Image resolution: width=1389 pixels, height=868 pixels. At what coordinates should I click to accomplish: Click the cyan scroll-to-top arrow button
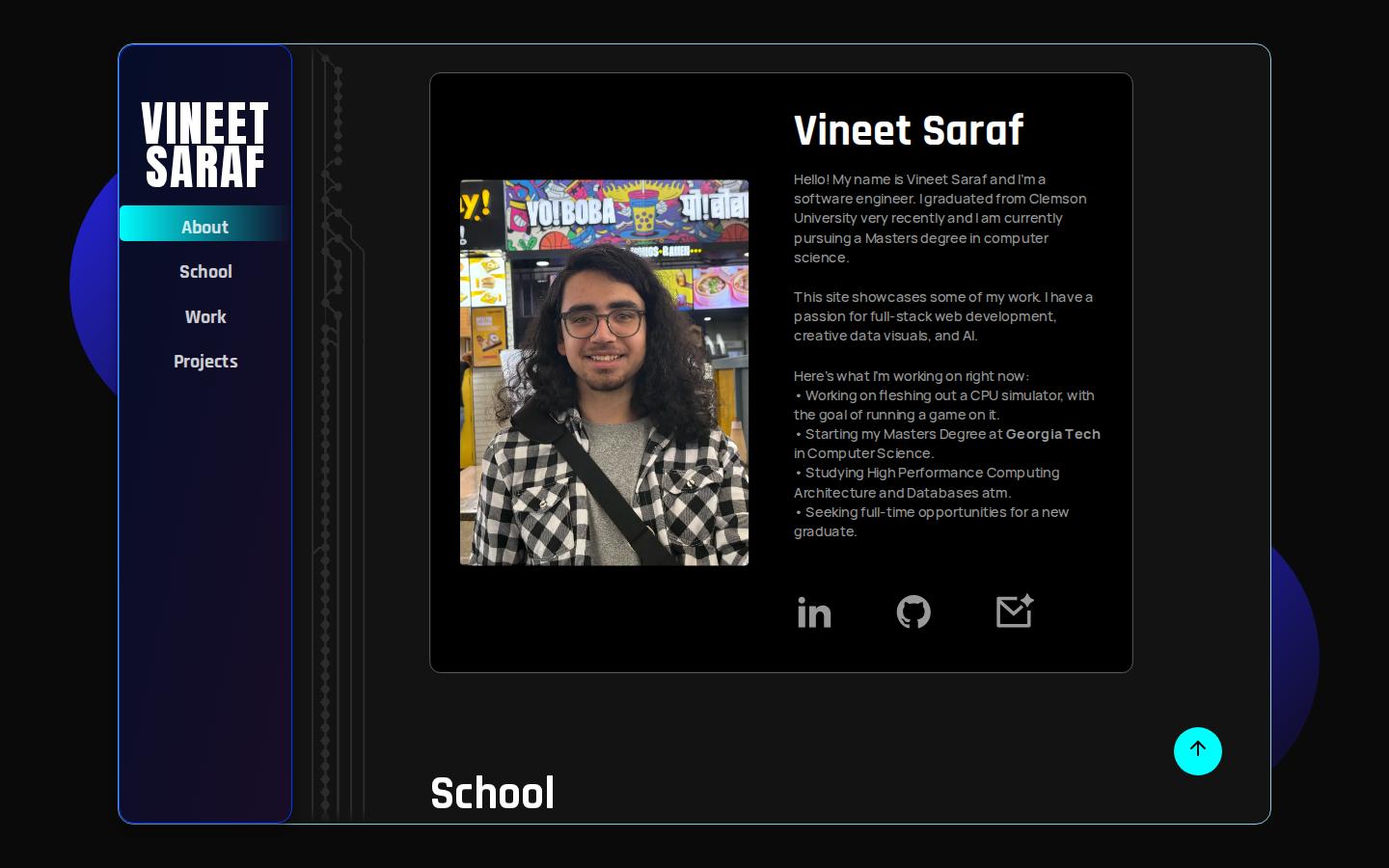1198,750
